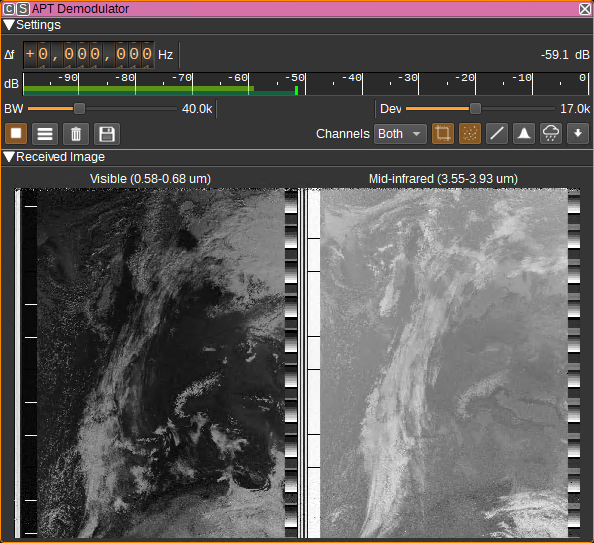Clear the image with the trash icon
The width and height of the screenshot is (594, 543).
click(x=76, y=134)
